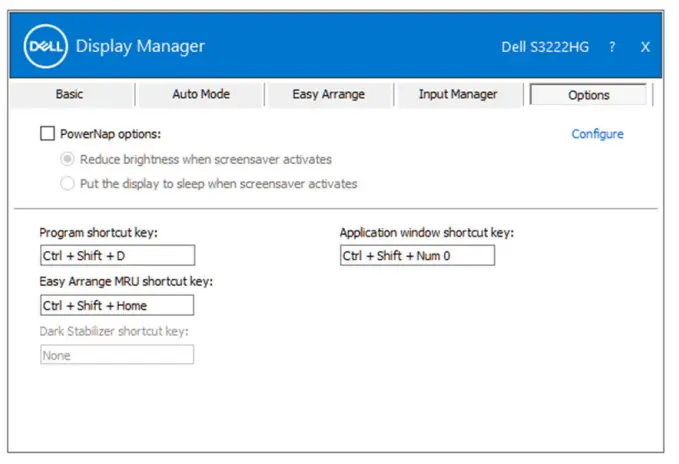Click the Dell logo icon
The width and height of the screenshot is (679, 464).
46,46
